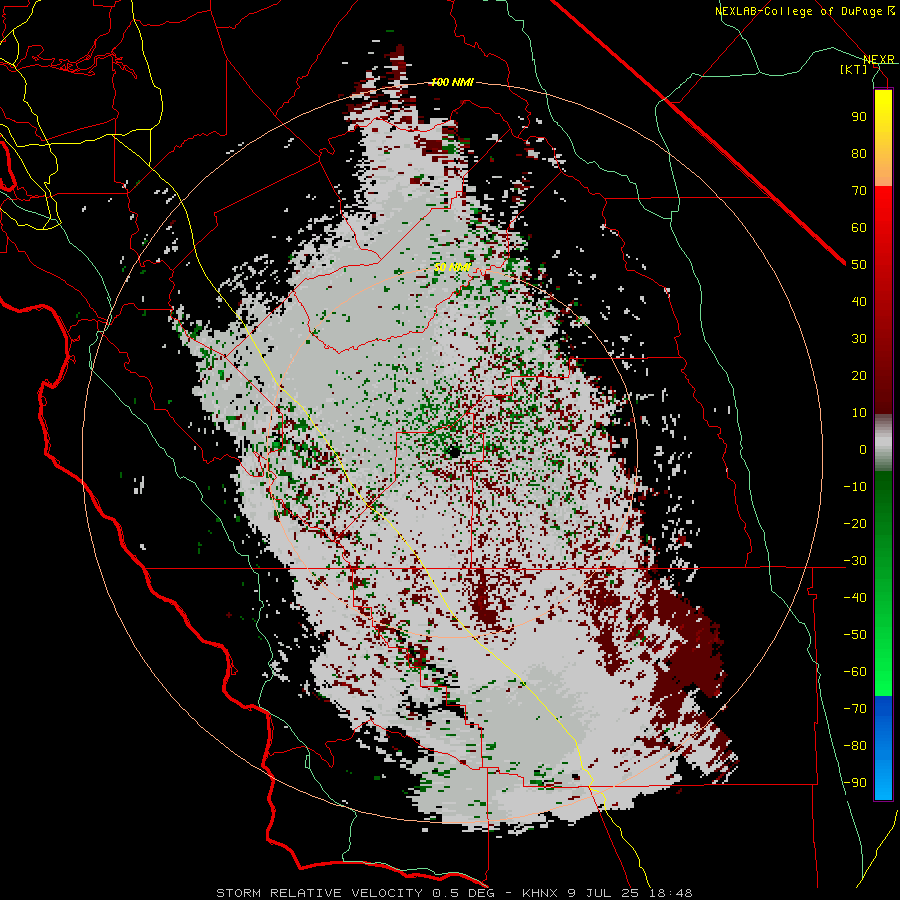The image size is (900, 900).
Task: Click the -50 value on velocity scale
Action: pyautogui.click(x=855, y=635)
